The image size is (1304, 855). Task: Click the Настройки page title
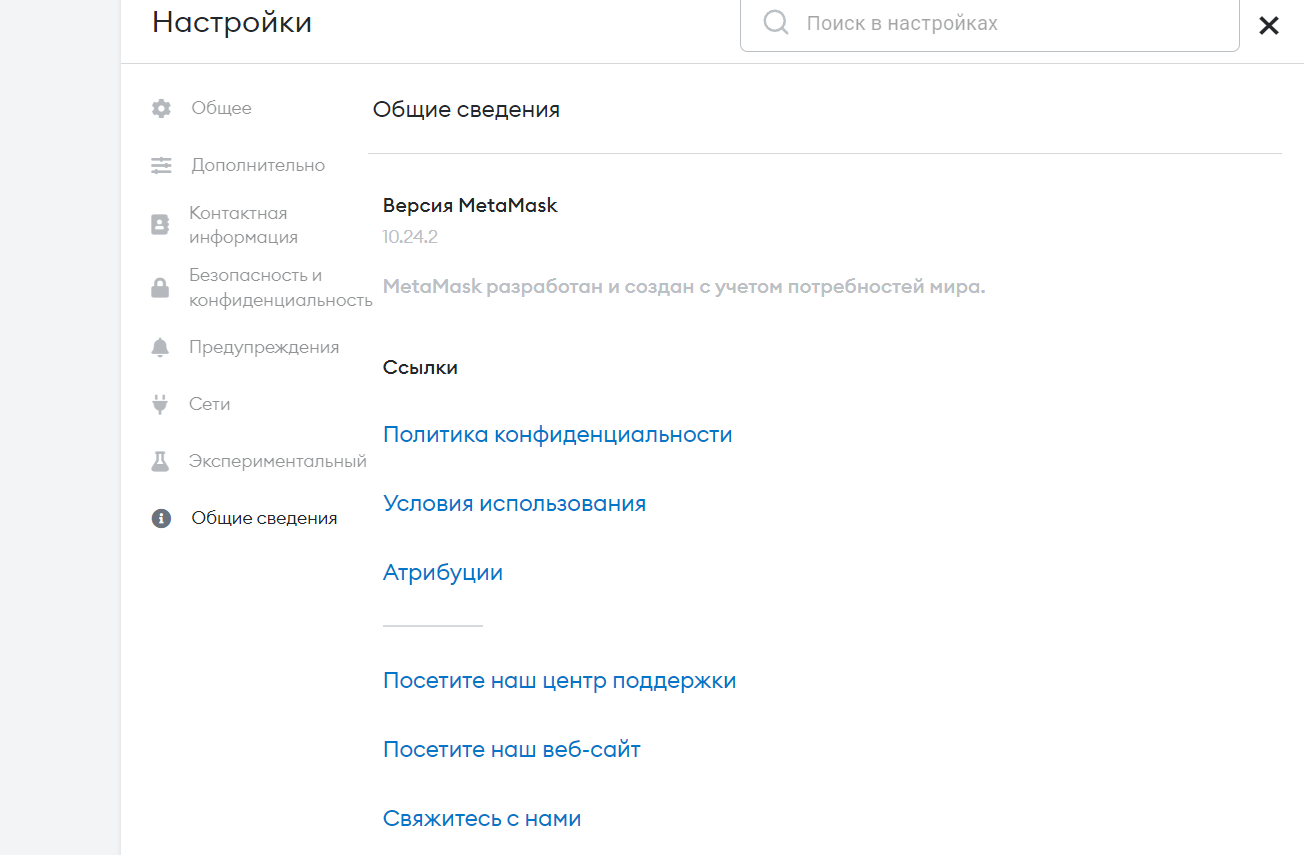coord(232,22)
